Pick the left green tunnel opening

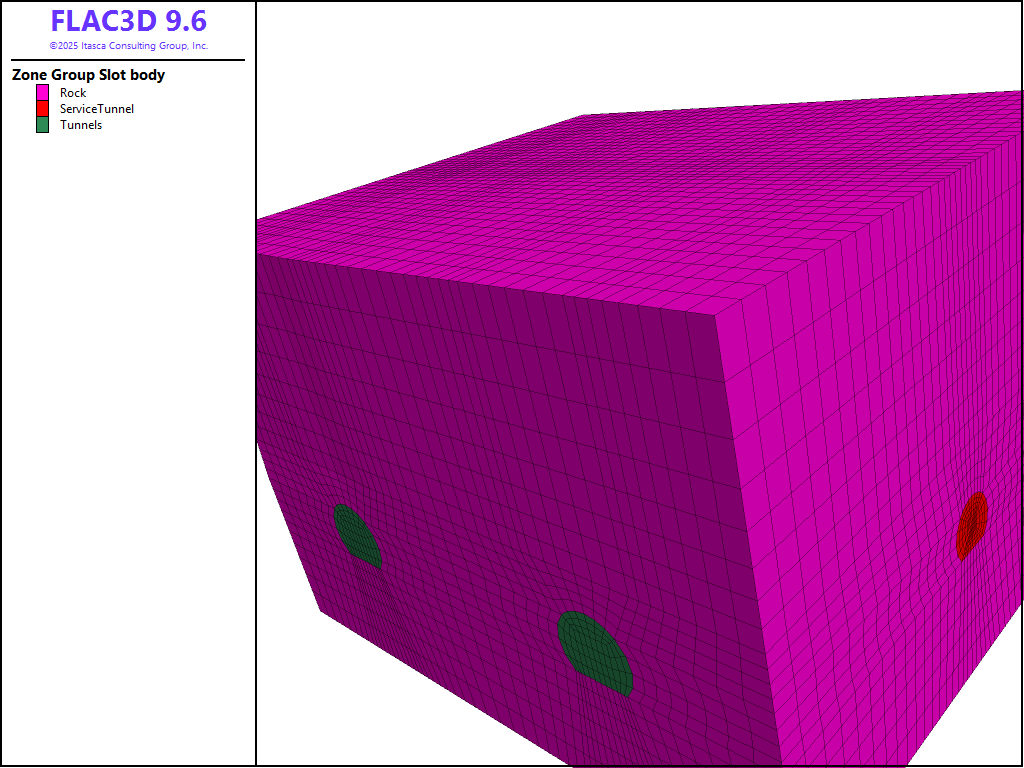click(356, 535)
